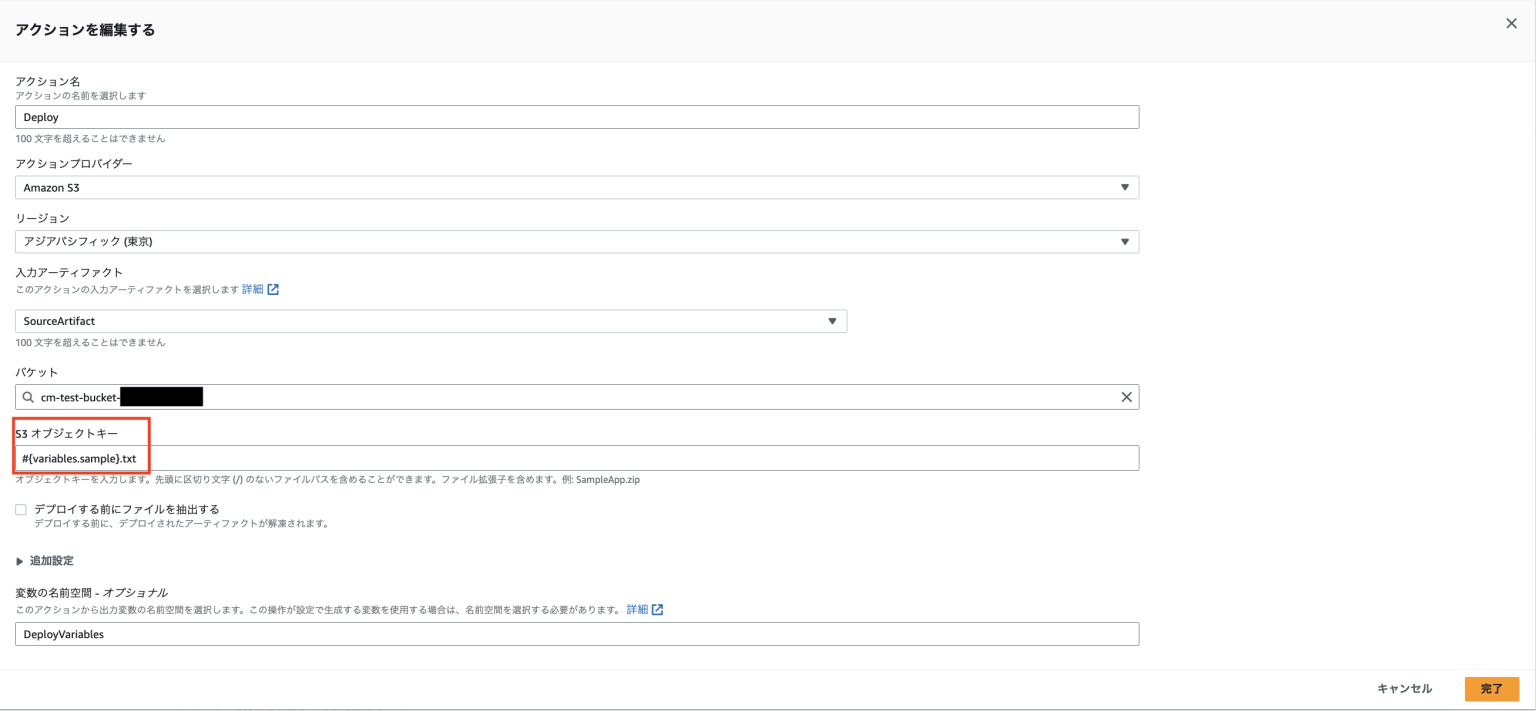
Task: Click the dropdown arrow on アクションプロバイダー
Action: point(1126,187)
